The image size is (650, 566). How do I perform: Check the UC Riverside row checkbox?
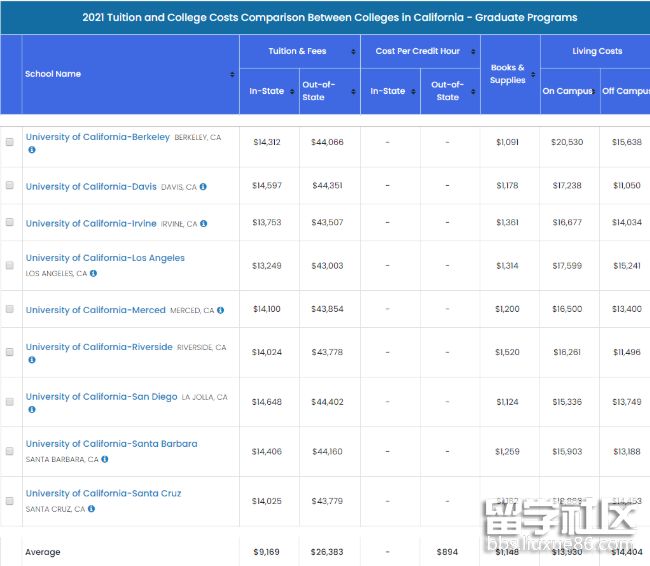point(10,352)
